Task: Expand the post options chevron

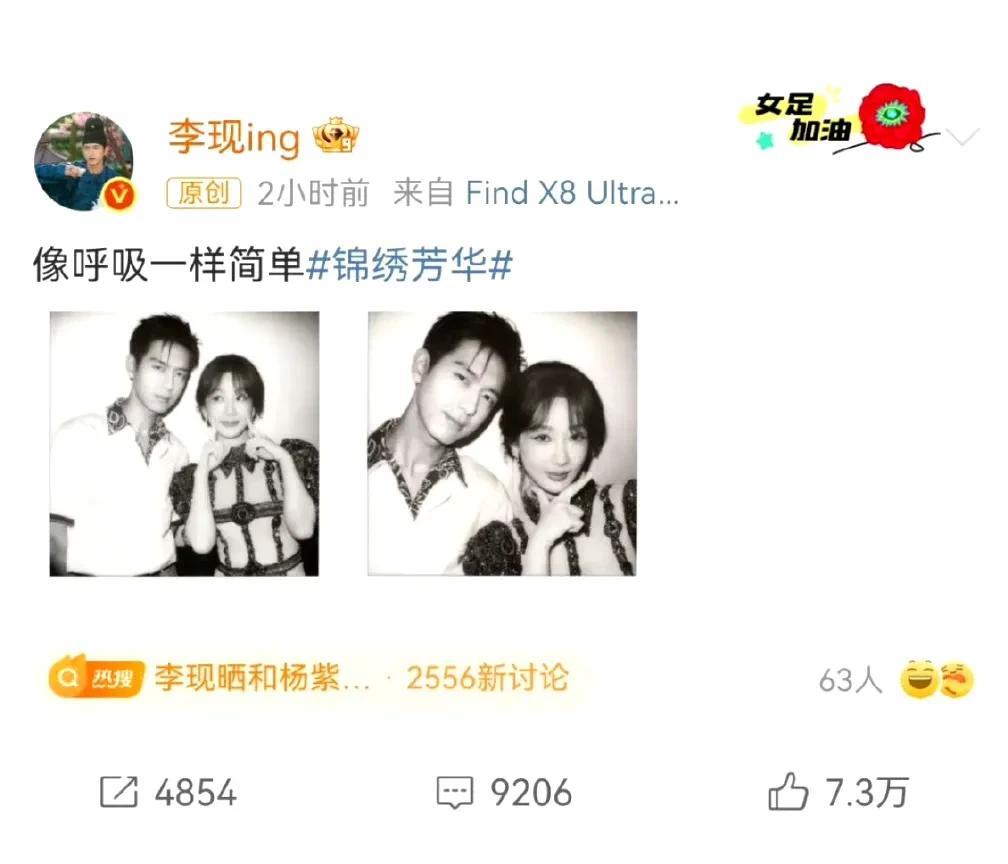Action: [x=964, y=136]
